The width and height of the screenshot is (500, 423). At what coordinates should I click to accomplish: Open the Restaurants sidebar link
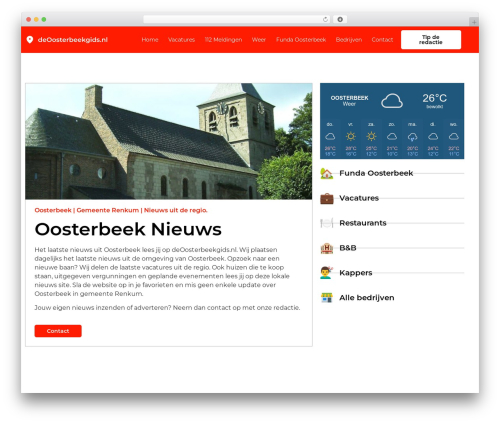tap(363, 223)
